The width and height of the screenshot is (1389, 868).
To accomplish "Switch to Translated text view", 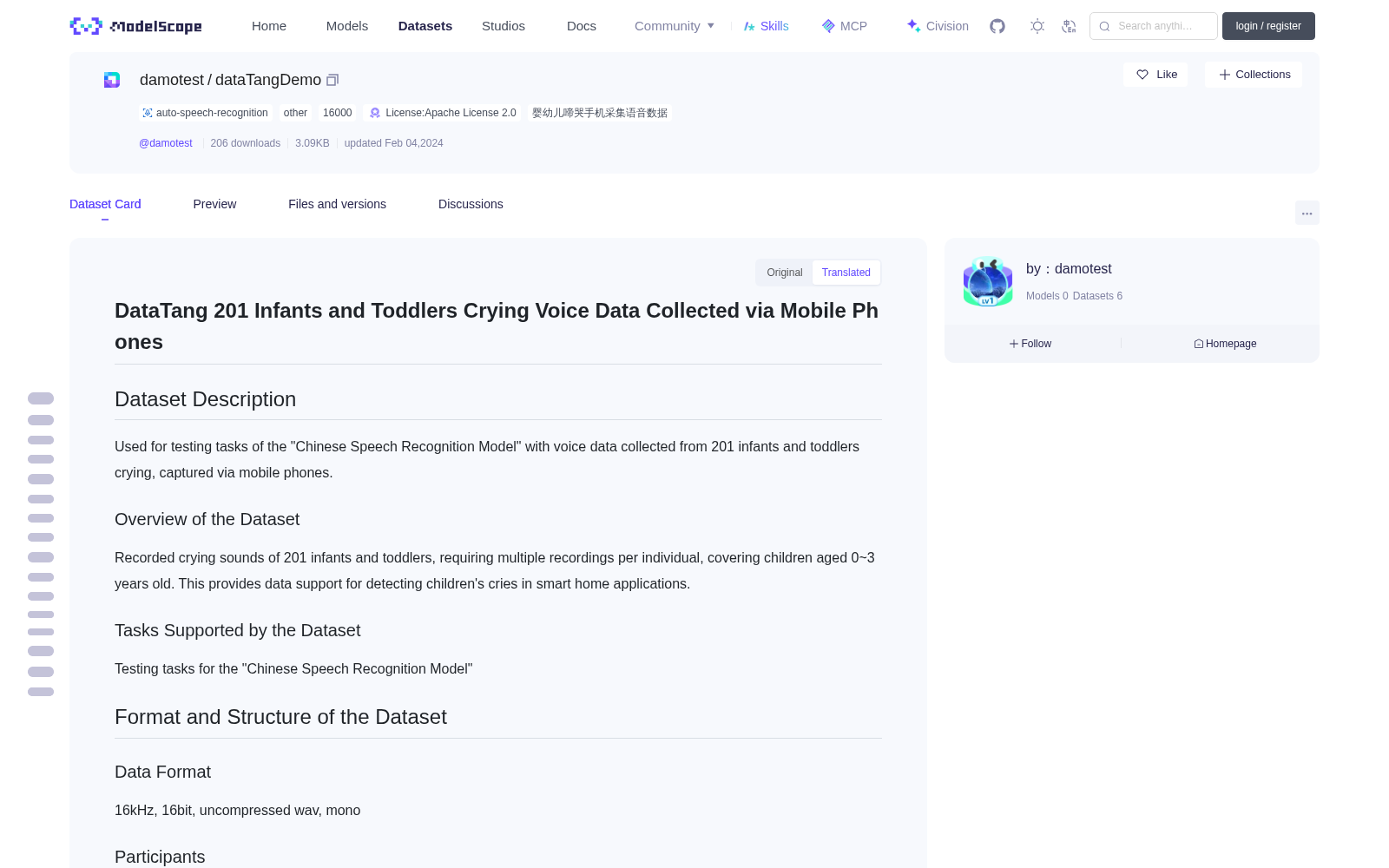I will pyautogui.click(x=846, y=273).
